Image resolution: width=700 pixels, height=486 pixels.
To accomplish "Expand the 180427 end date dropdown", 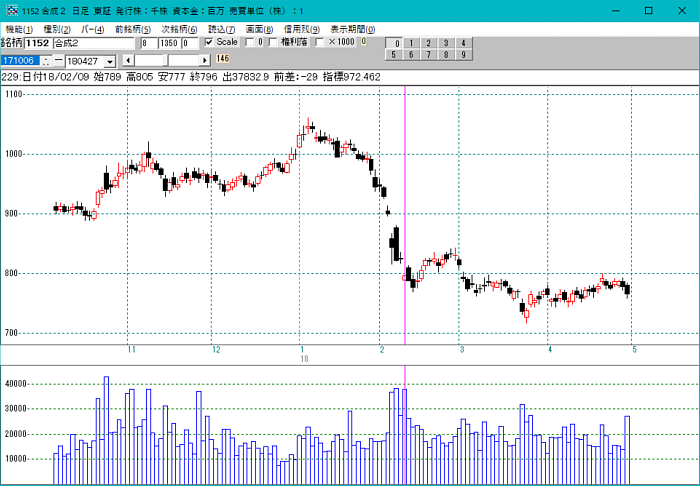I will click(x=109, y=62).
